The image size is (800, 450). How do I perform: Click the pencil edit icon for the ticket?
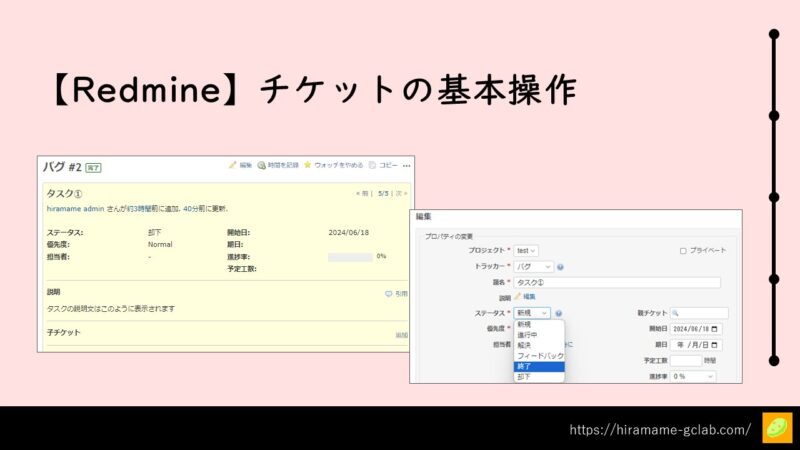tap(233, 165)
